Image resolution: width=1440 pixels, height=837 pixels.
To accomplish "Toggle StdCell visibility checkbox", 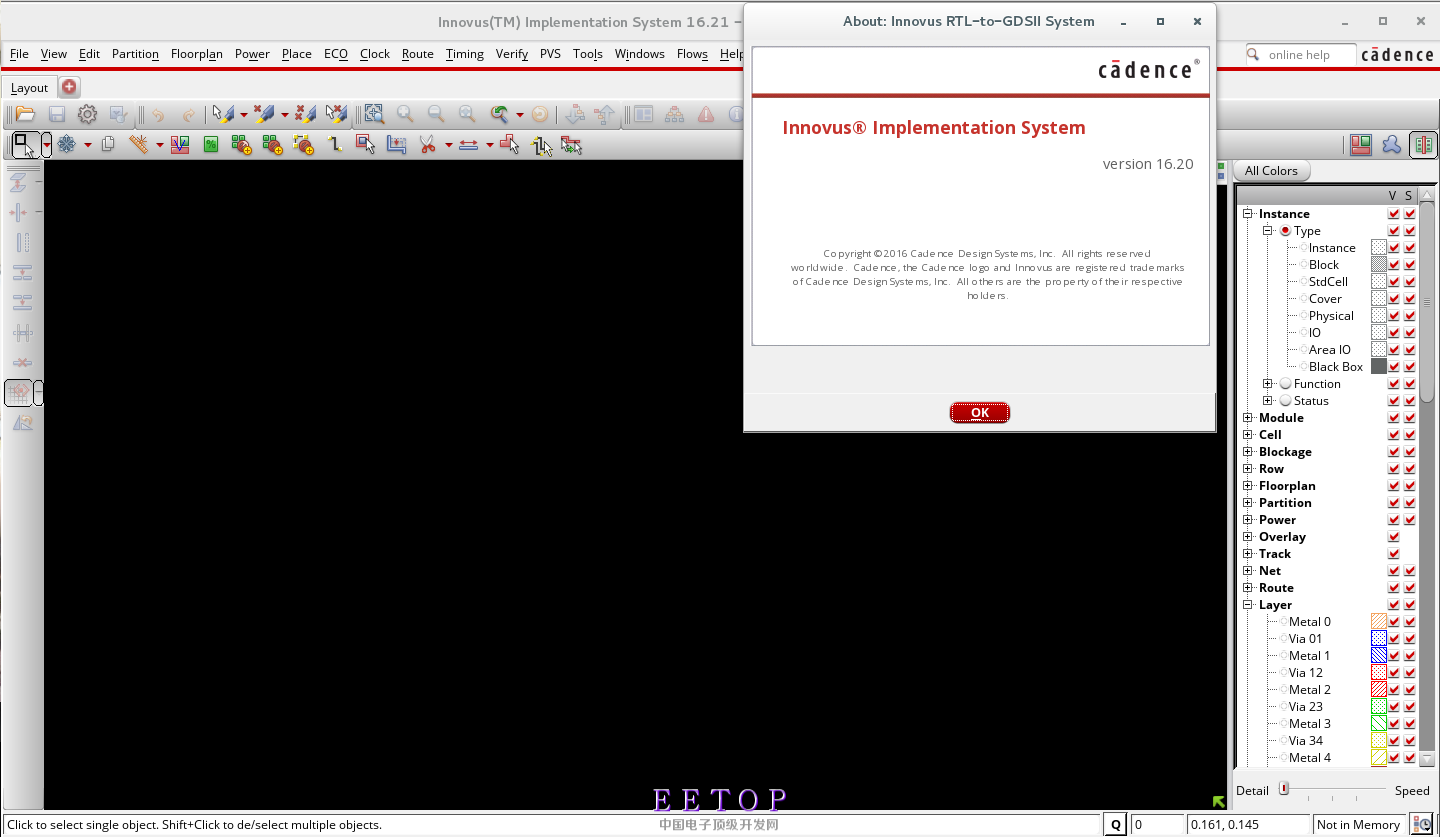I will (1394, 282).
